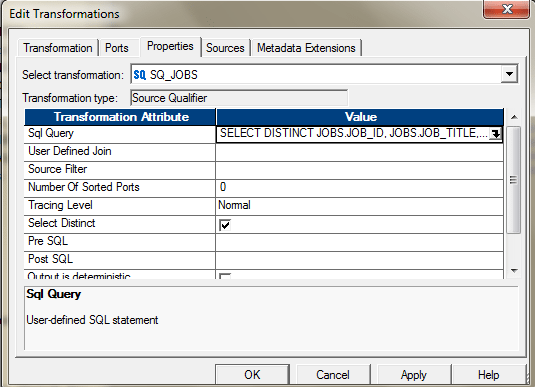Open the Sources tab
The image size is (535, 387).
[225, 48]
